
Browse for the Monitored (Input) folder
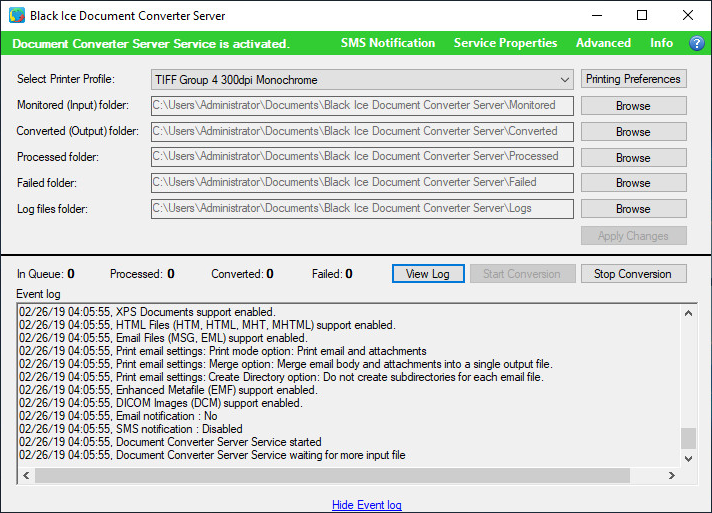click(x=633, y=106)
